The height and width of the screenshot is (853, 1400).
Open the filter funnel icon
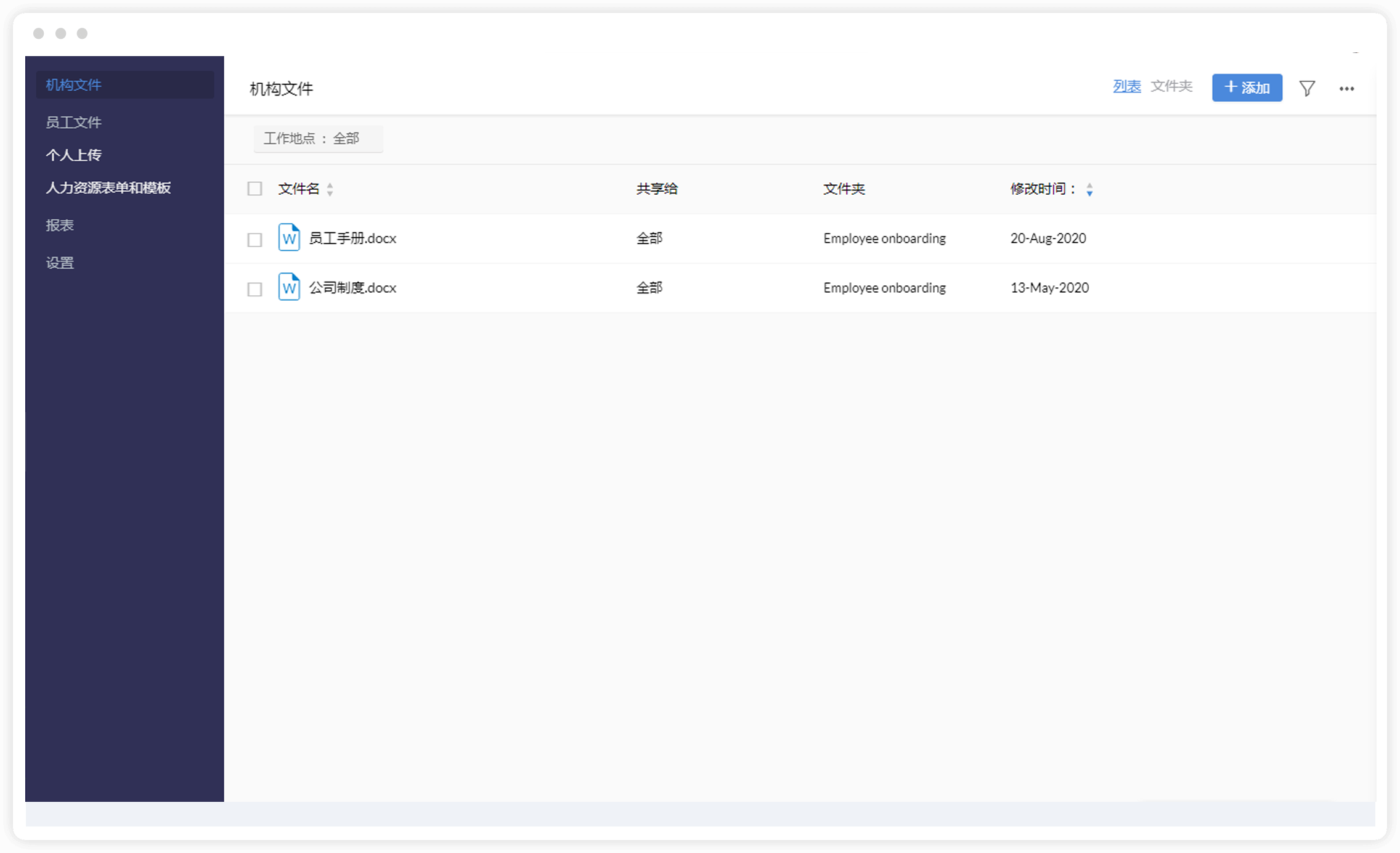pyautogui.click(x=1307, y=88)
